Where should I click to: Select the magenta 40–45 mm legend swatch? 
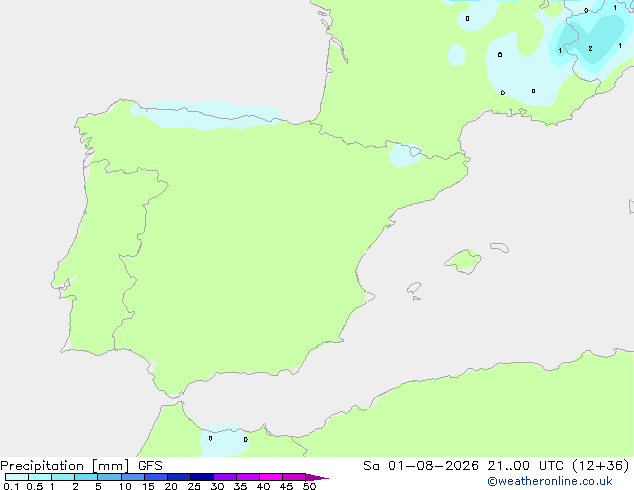[x=271, y=477]
